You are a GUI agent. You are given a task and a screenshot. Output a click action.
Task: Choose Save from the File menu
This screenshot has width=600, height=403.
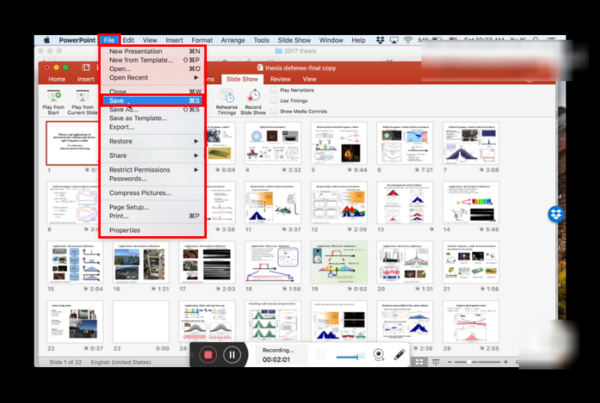[x=152, y=101]
